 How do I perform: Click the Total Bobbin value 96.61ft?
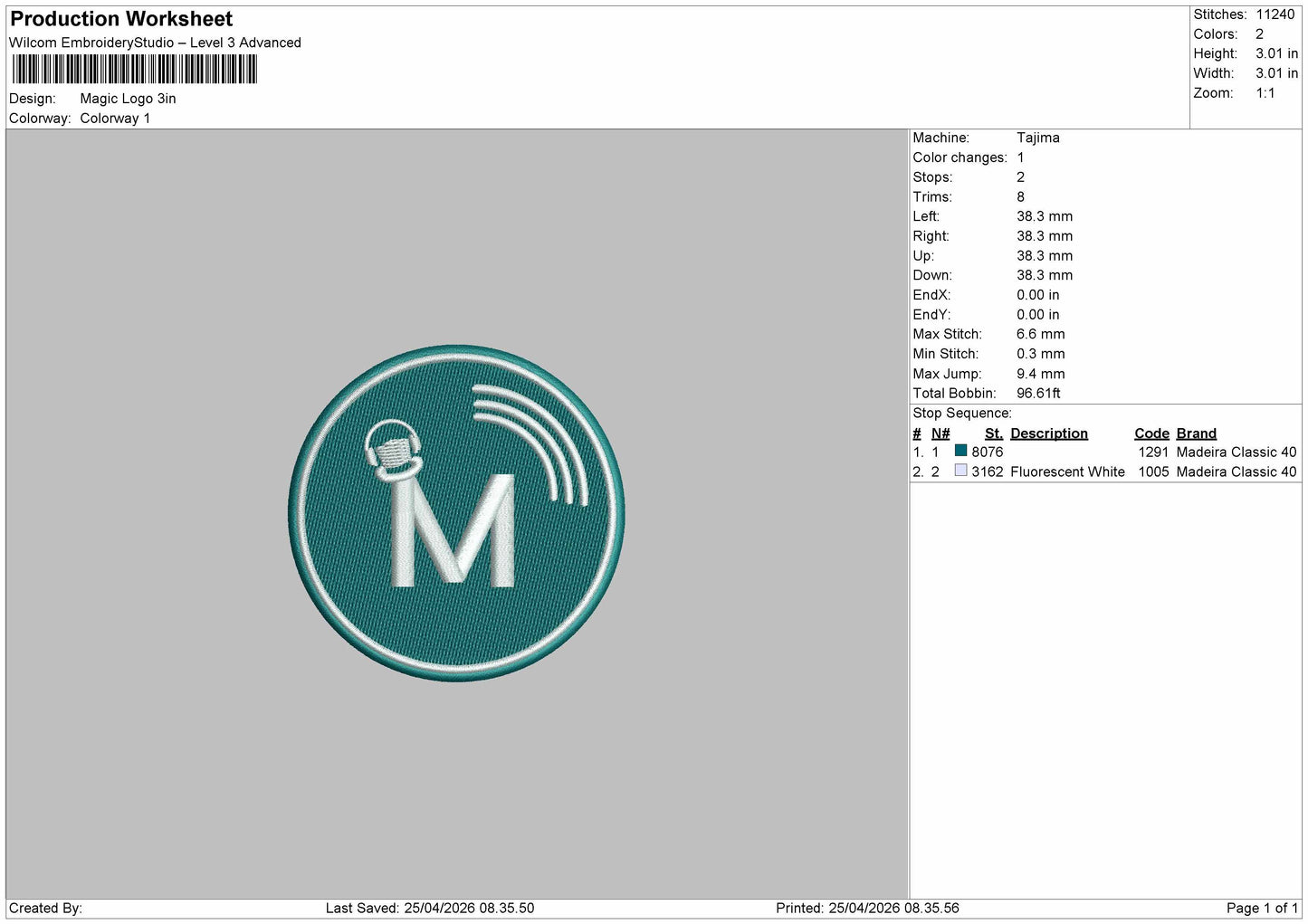tap(1038, 393)
